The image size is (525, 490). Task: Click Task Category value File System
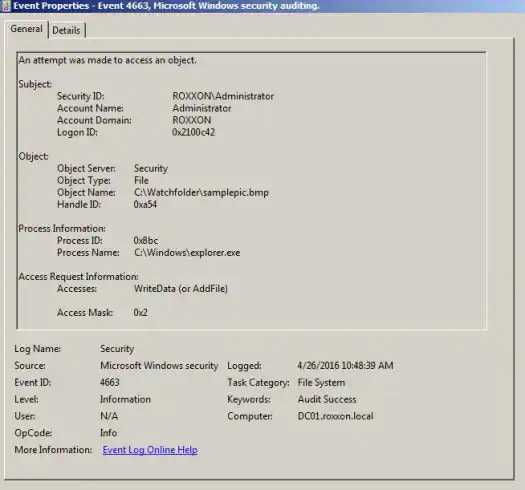[321, 382]
